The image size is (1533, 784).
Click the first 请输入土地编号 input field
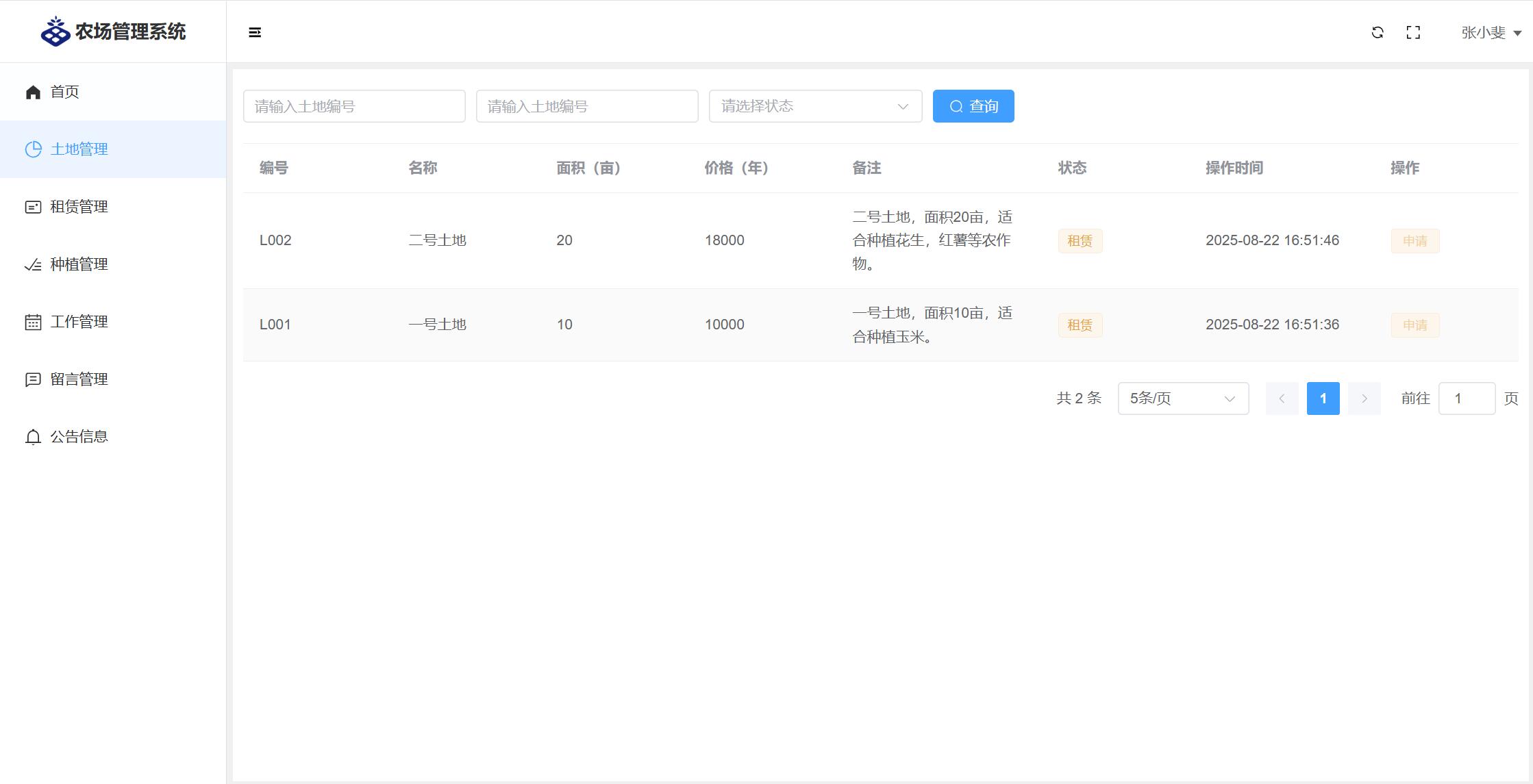point(354,106)
